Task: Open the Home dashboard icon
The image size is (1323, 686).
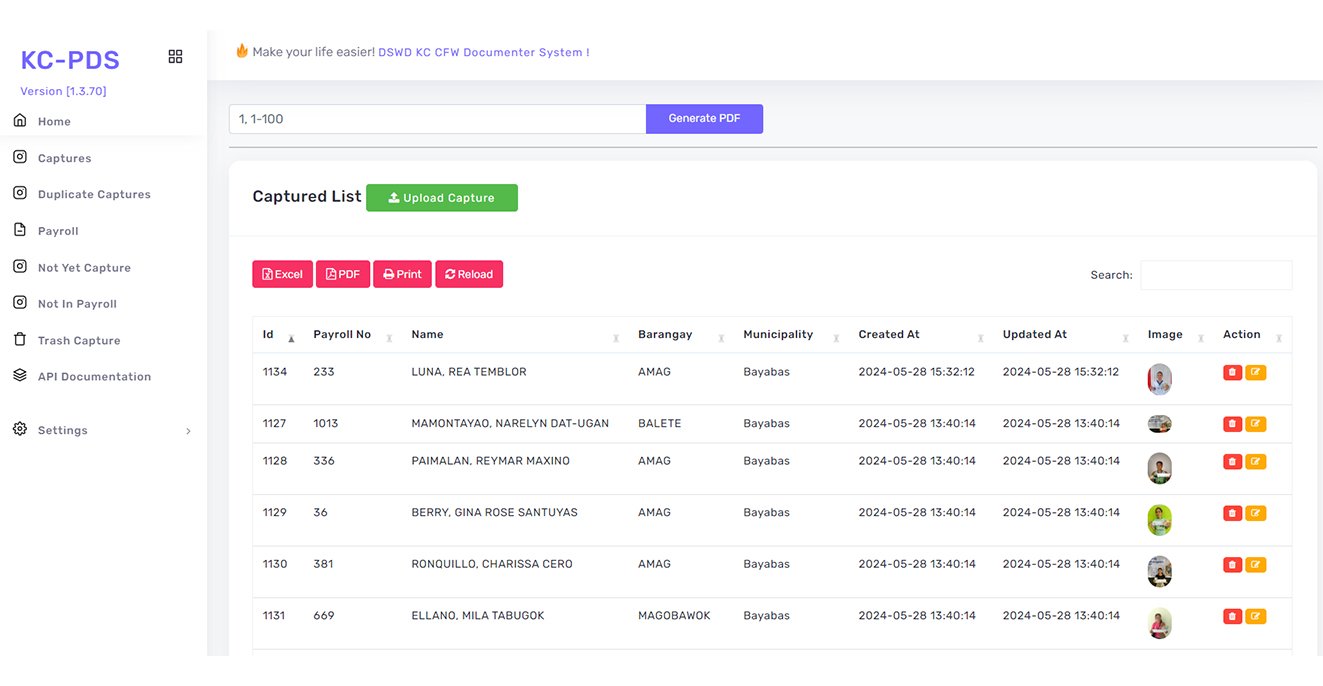Action: click(18, 120)
